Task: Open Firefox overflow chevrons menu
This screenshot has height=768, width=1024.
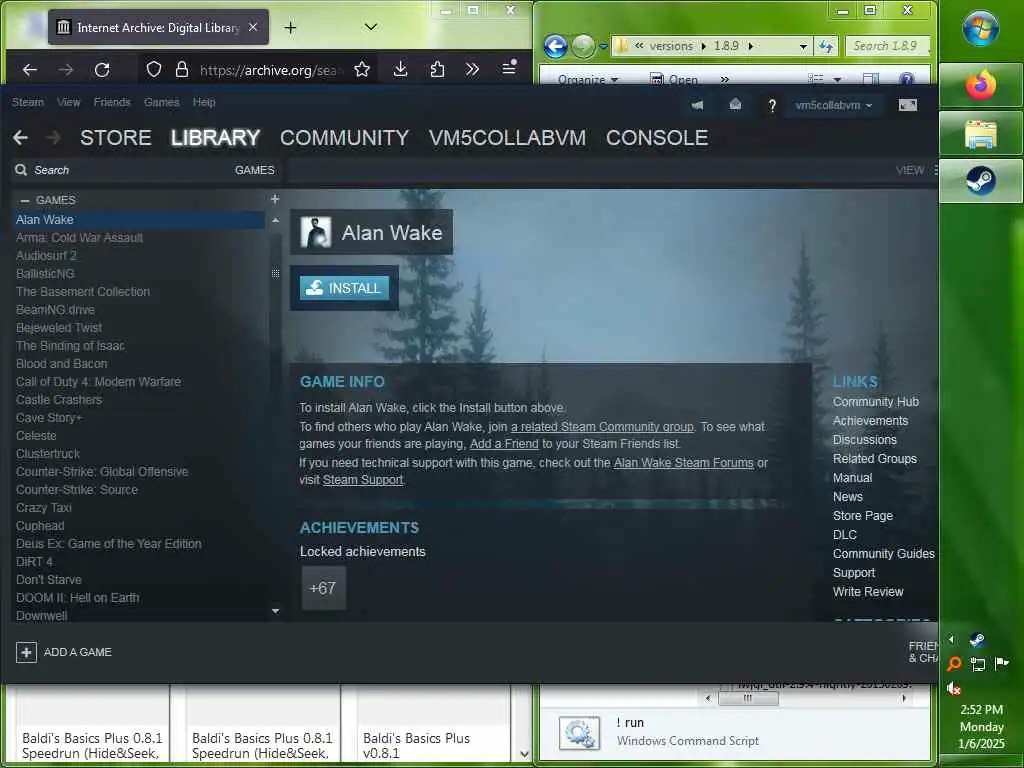Action: pos(472,69)
